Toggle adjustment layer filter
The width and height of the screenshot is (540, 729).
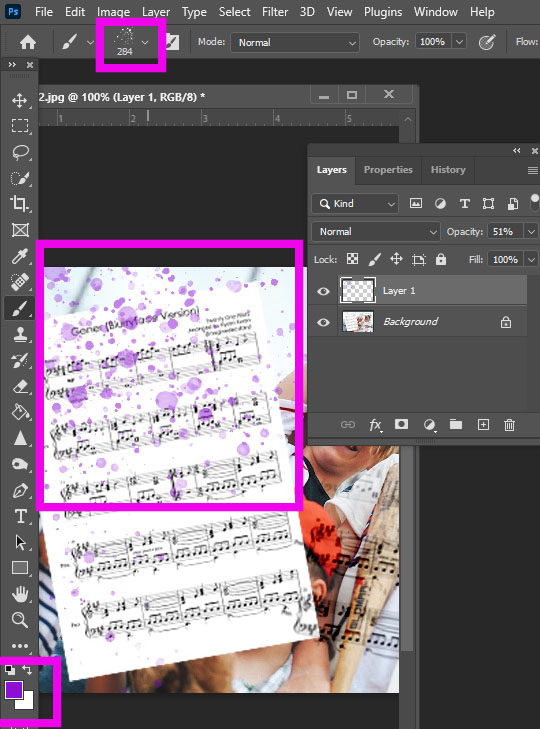[440, 203]
